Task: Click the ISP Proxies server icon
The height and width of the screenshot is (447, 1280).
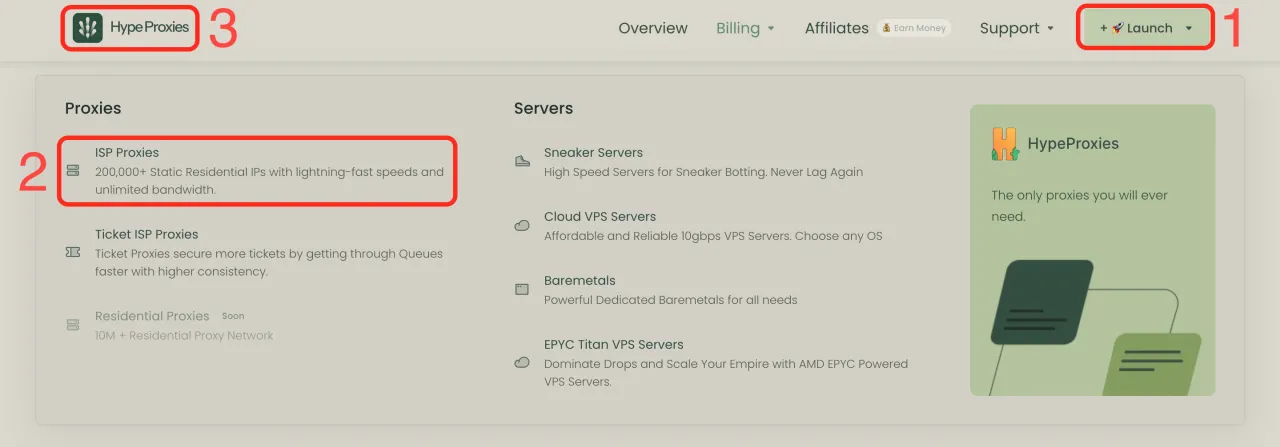Action: [73, 171]
